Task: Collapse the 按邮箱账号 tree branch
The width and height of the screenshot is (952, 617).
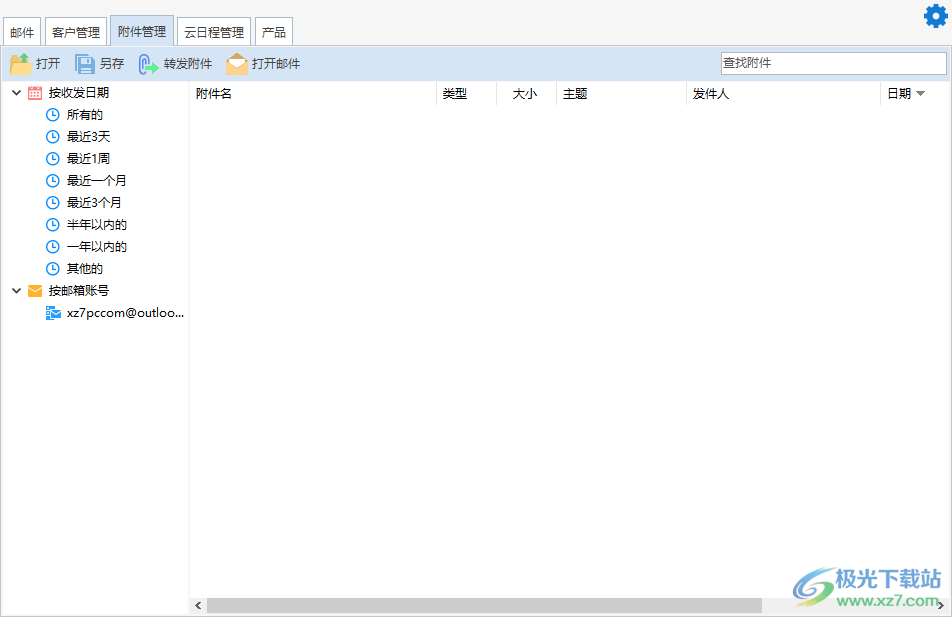Action: click(x=15, y=290)
